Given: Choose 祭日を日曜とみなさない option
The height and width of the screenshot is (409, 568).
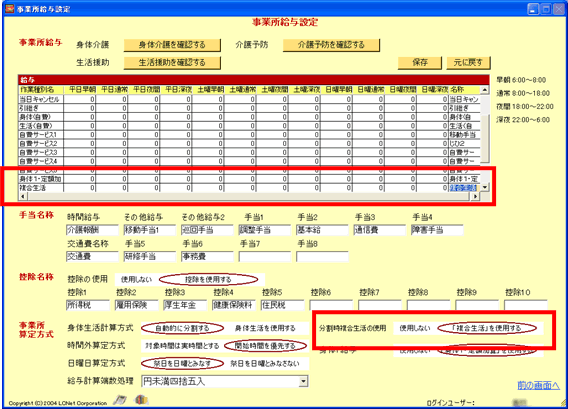Looking at the screenshot, I should click(x=265, y=363).
